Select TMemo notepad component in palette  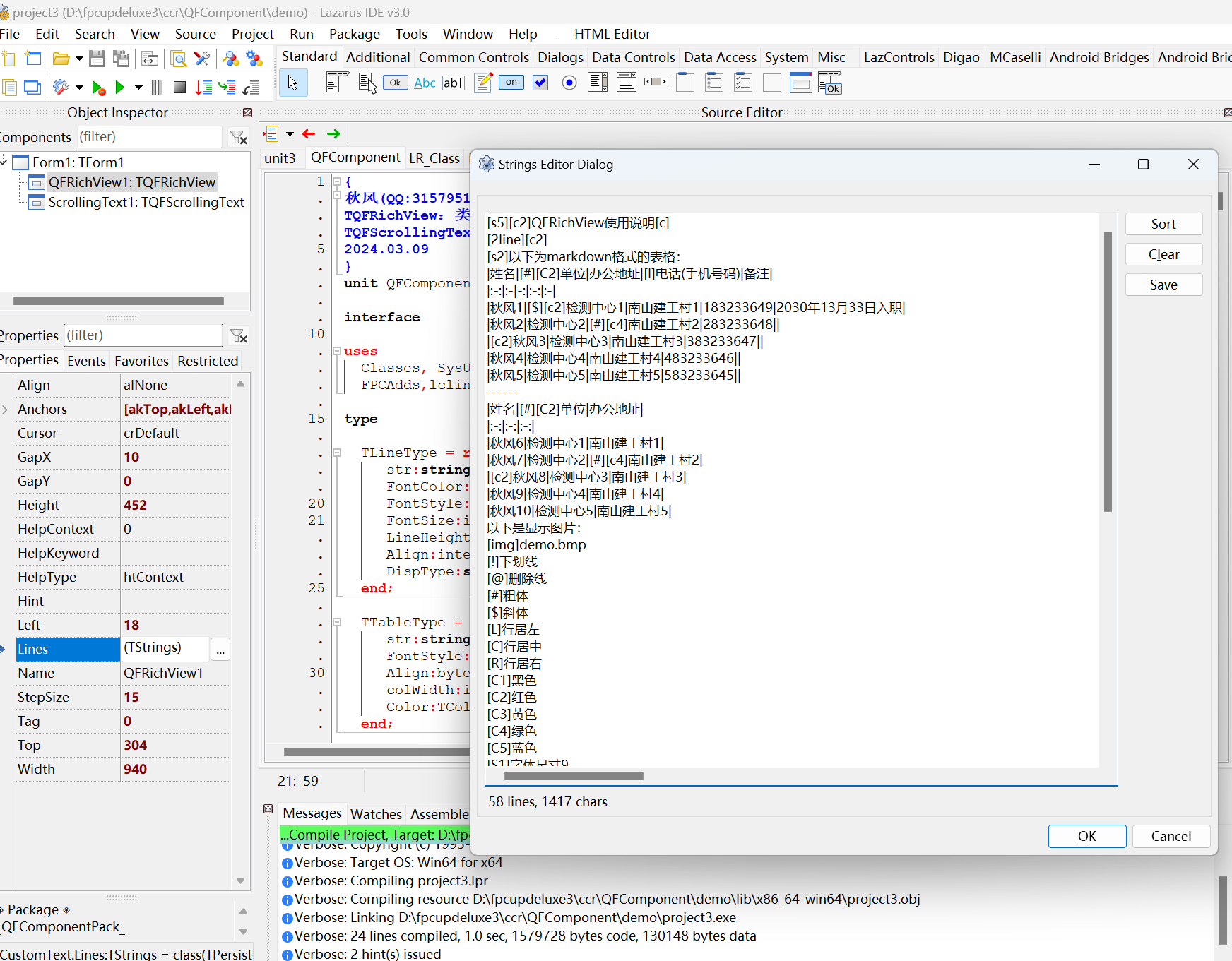click(x=483, y=83)
